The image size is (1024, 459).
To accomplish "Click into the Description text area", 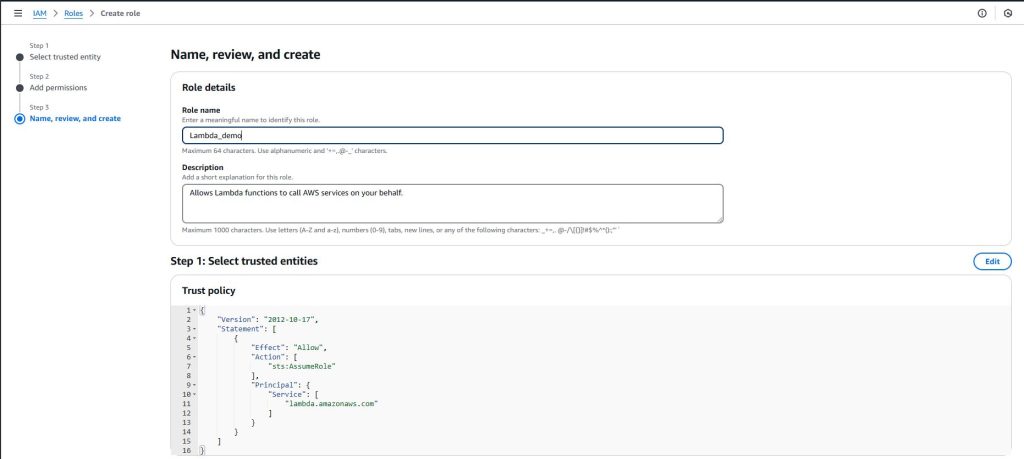I will tap(452, 203).
